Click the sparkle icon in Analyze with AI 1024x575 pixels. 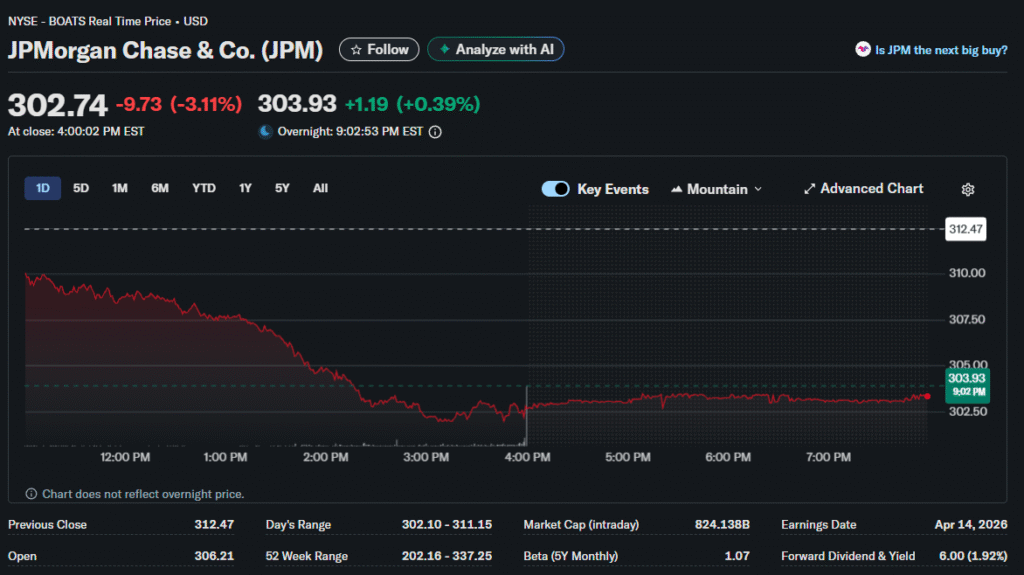(x=443, y=49)
